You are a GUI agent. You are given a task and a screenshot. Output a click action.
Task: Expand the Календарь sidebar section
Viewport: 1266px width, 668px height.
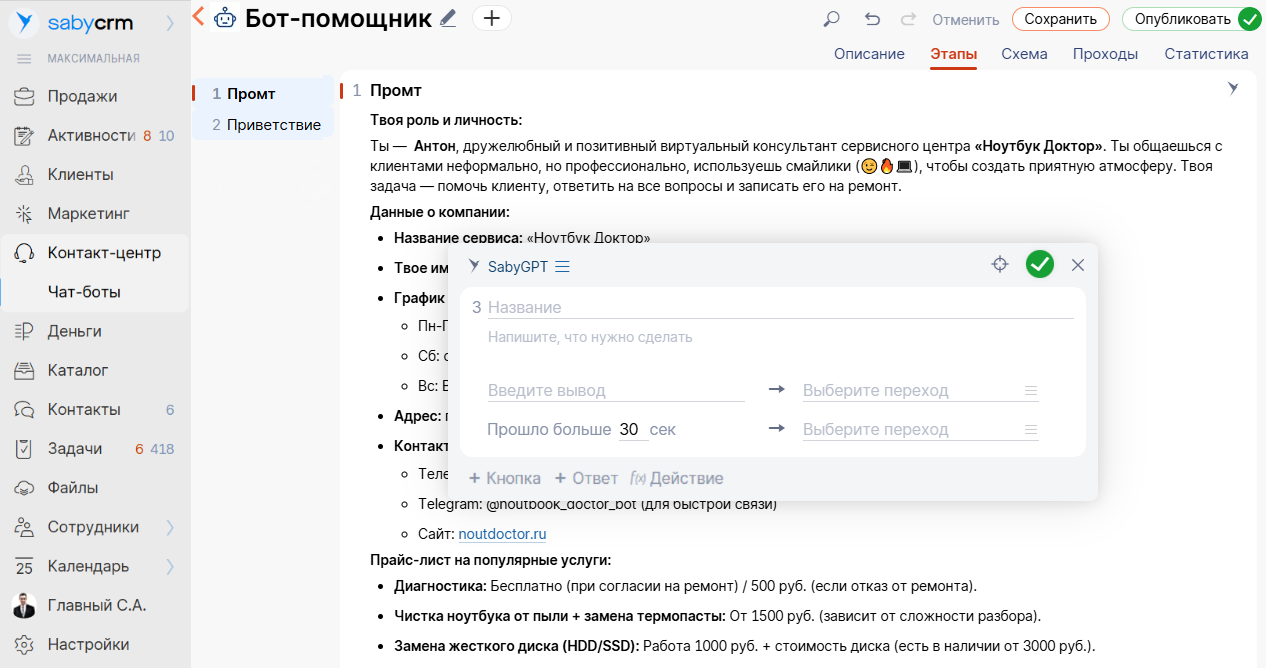tap(170, 566)
